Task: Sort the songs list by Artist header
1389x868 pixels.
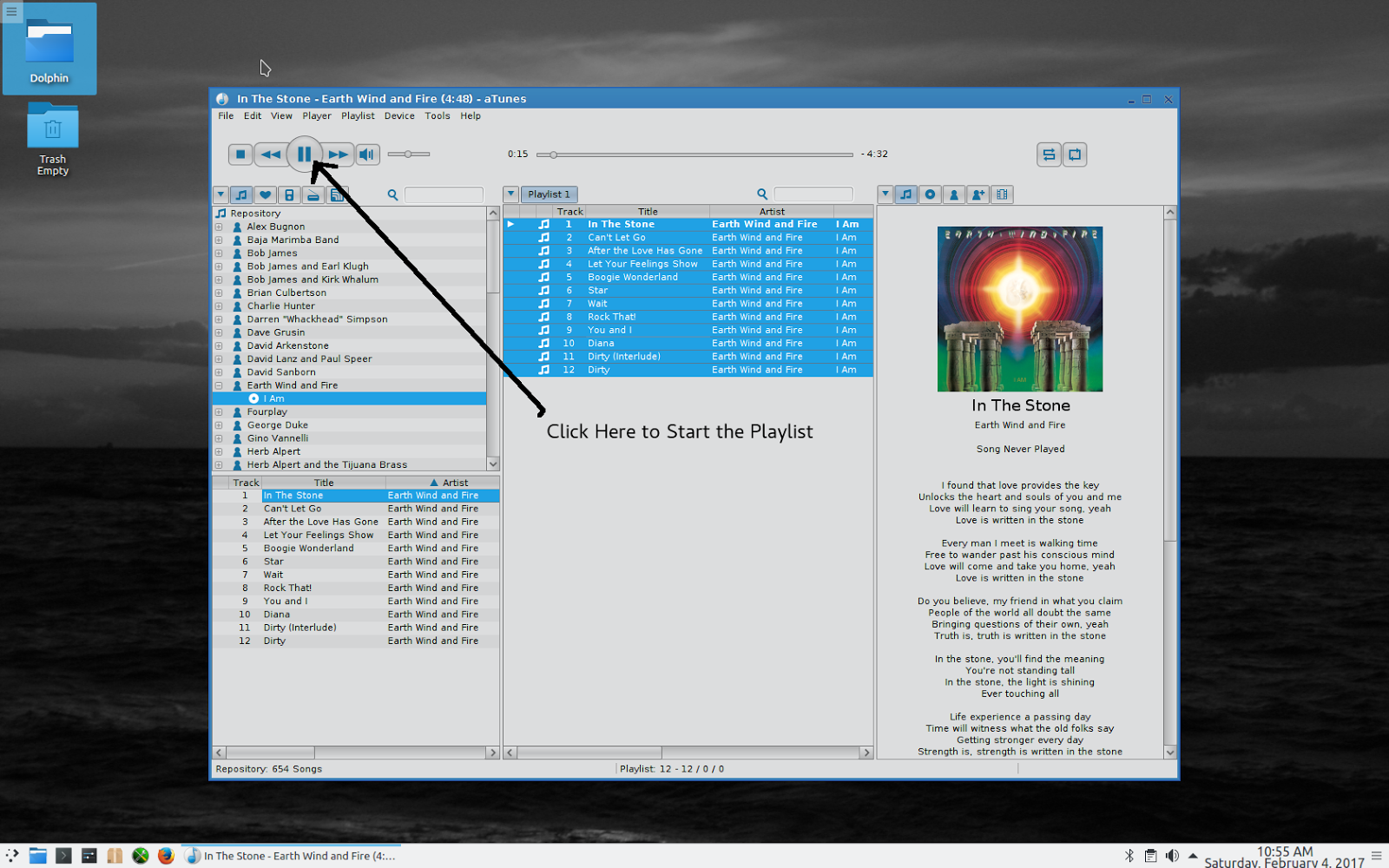Action: (443, 483)
